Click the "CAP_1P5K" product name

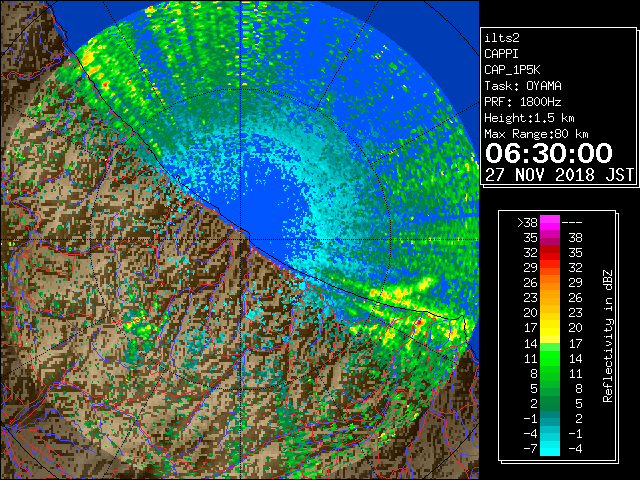point(512,70)
